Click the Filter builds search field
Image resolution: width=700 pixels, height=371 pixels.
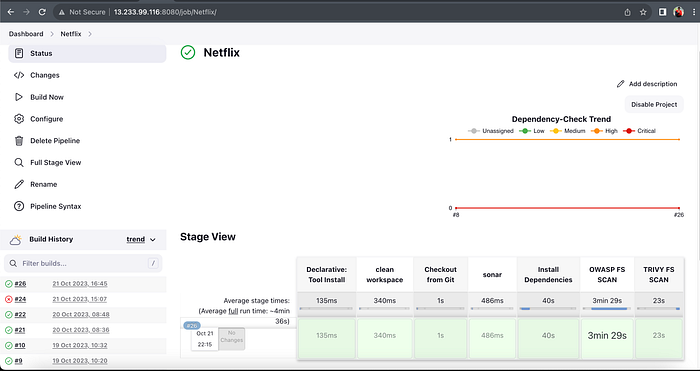[x=83, y=263]
